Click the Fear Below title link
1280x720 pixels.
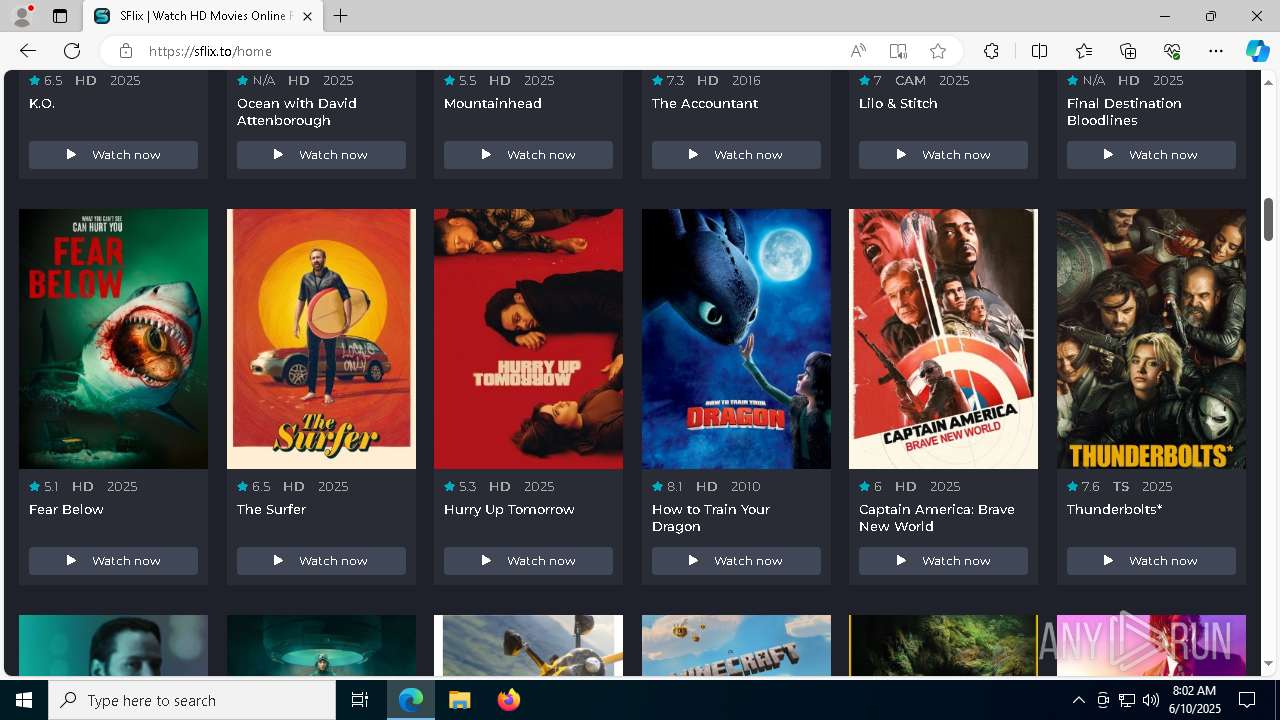[66, 509]
